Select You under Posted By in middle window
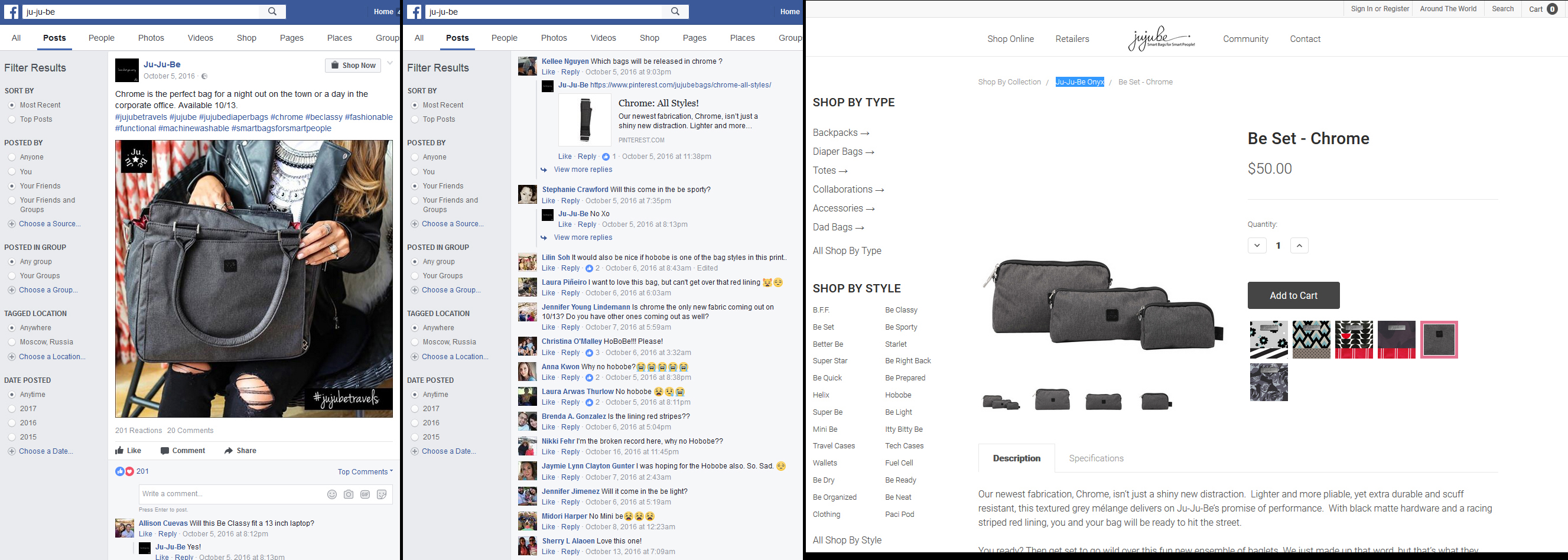1568x560 pixels. [415, 172]
